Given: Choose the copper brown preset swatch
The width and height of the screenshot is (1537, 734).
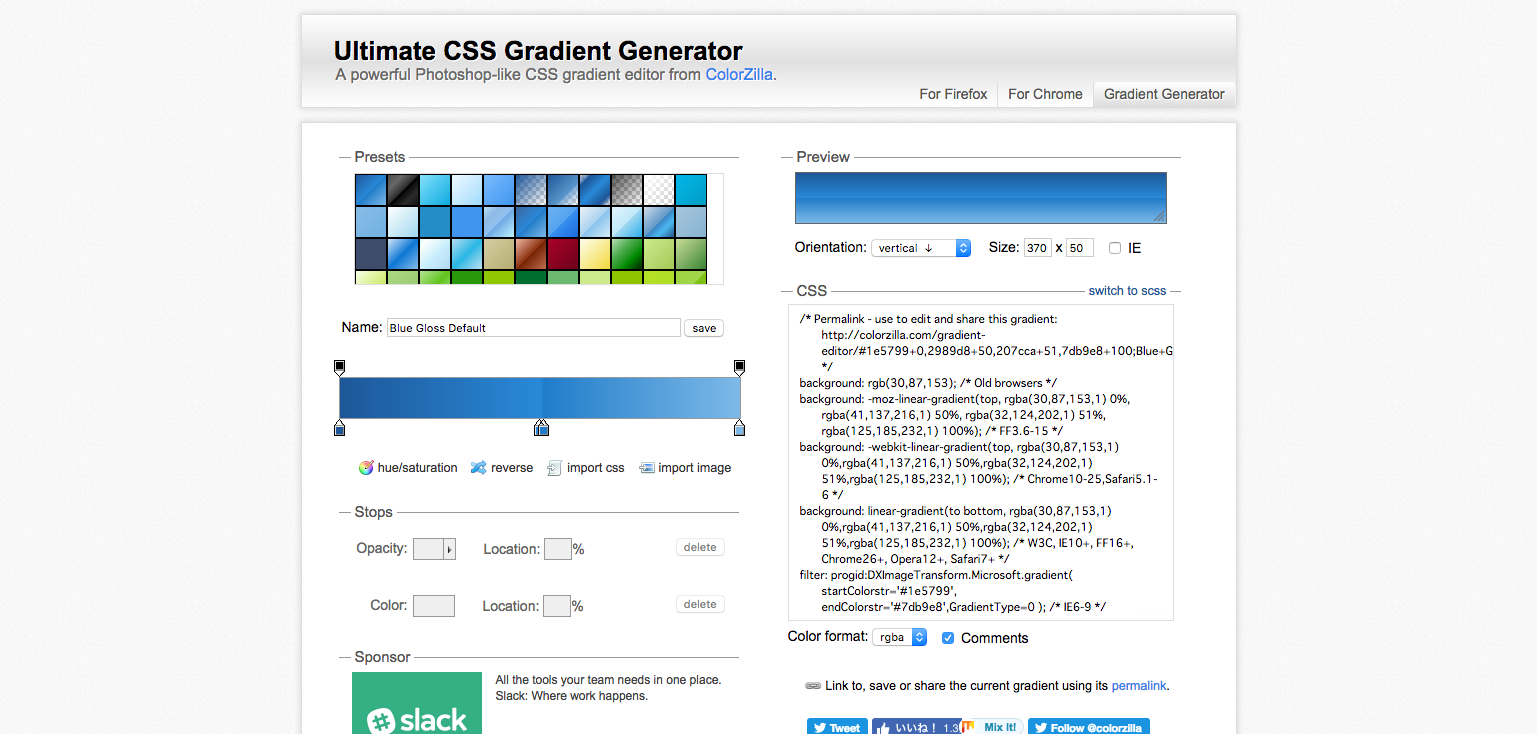Looking at the screenshot, I should pos(531,254).
